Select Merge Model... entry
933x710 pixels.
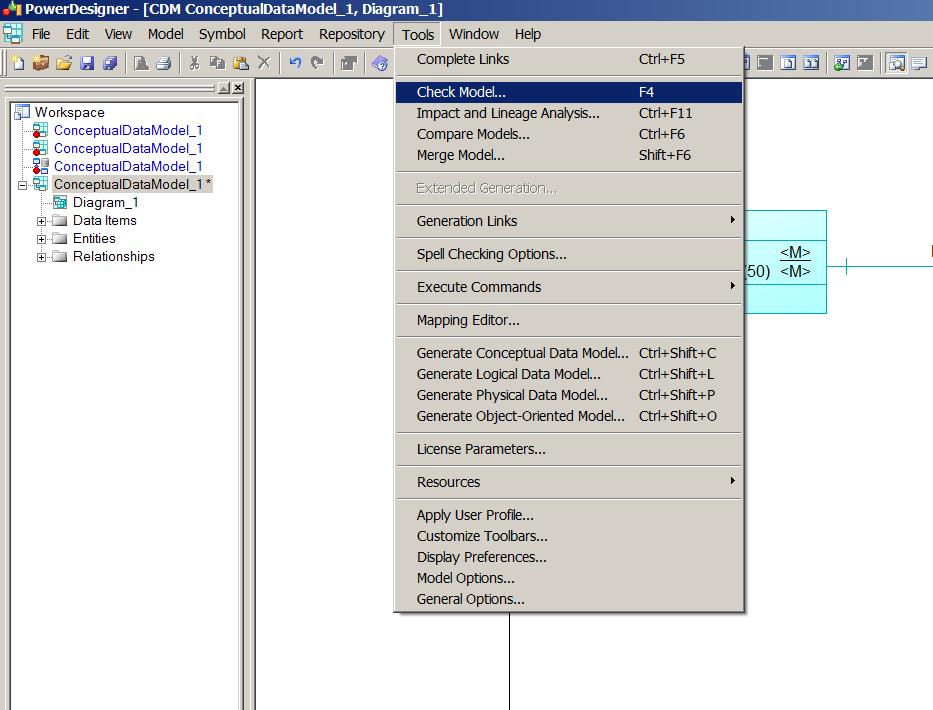pyautogui.click(x=569, y=155)
